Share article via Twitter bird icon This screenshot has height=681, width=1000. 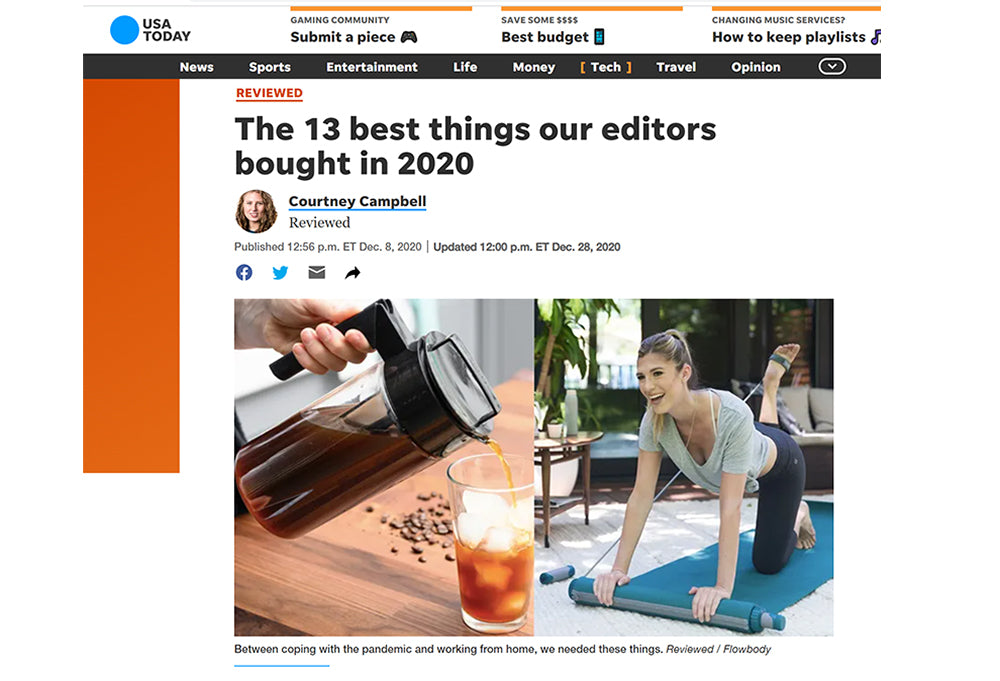[x=280, y=273]
